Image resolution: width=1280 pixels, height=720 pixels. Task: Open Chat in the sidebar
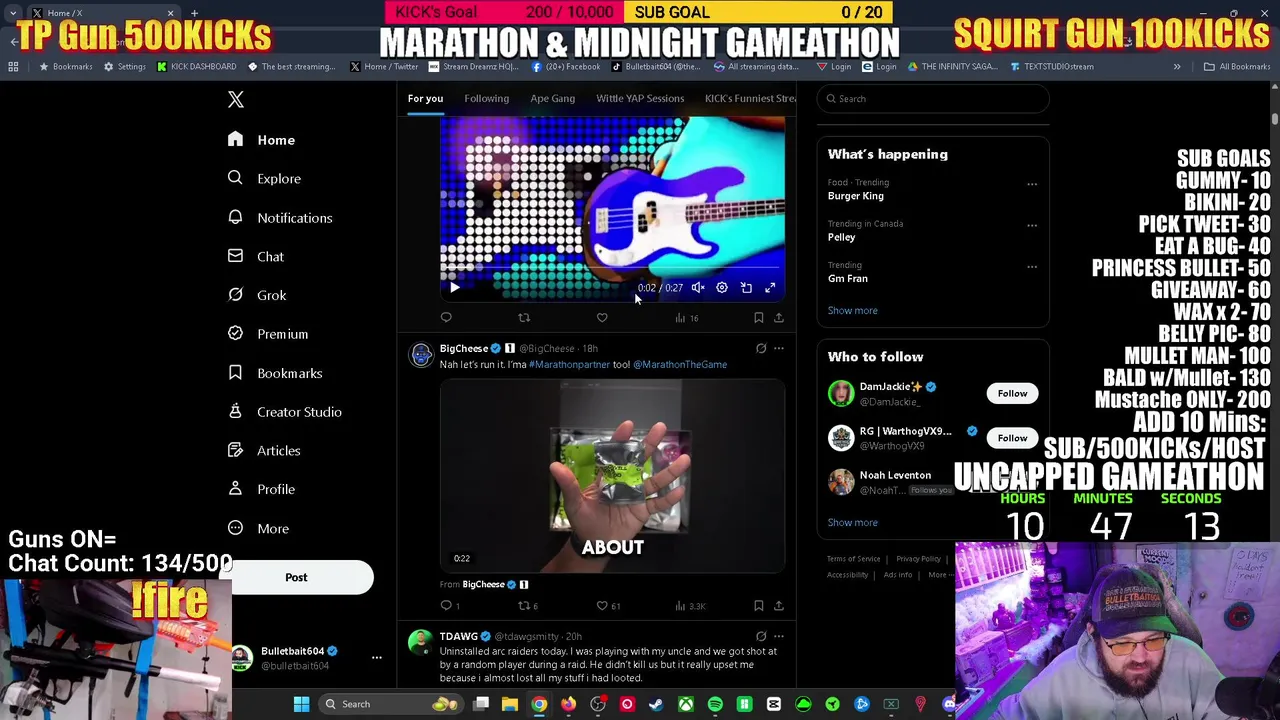coord(256,256)
